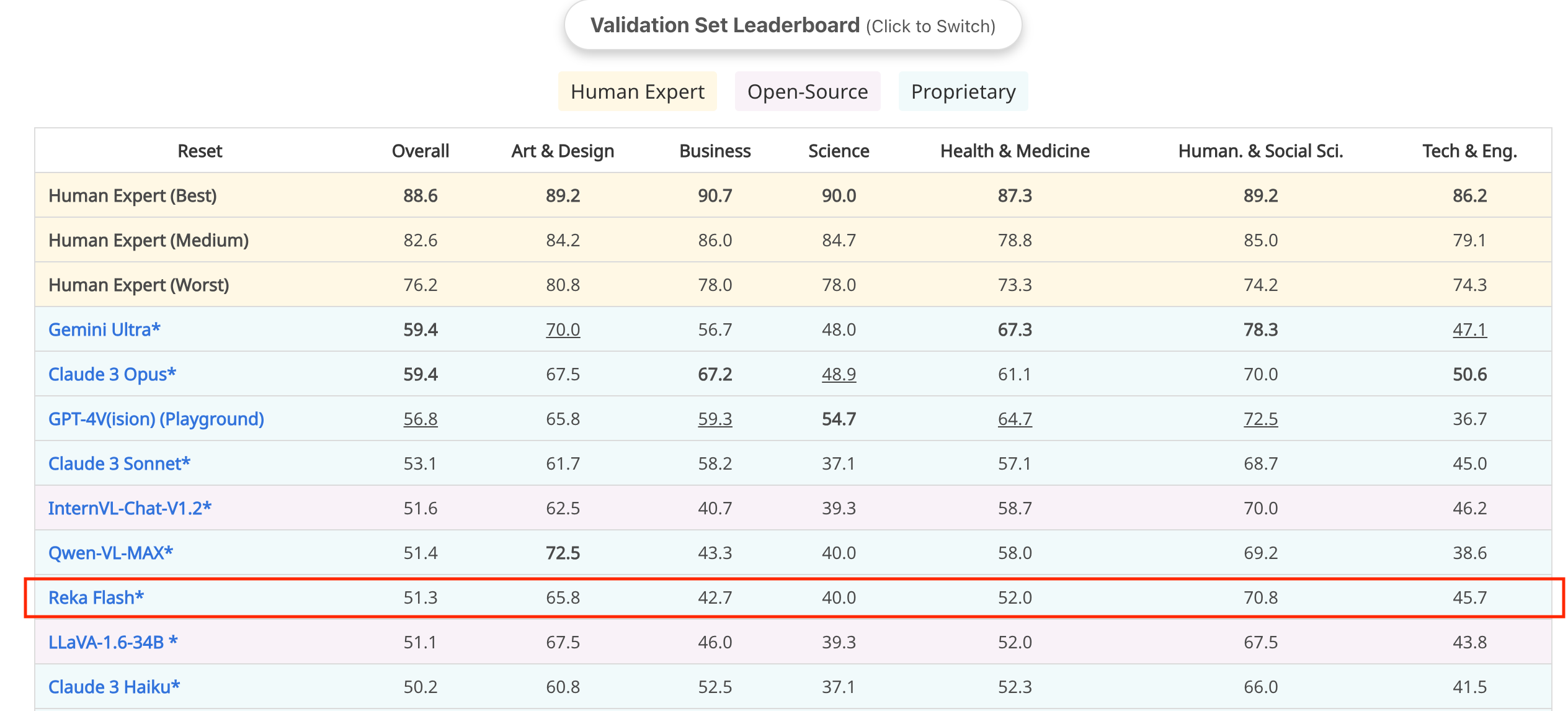
Task: Click InternVL-Chat-V1.2 Tech & Eng. score 46.2
Action: click(1469, 508)
